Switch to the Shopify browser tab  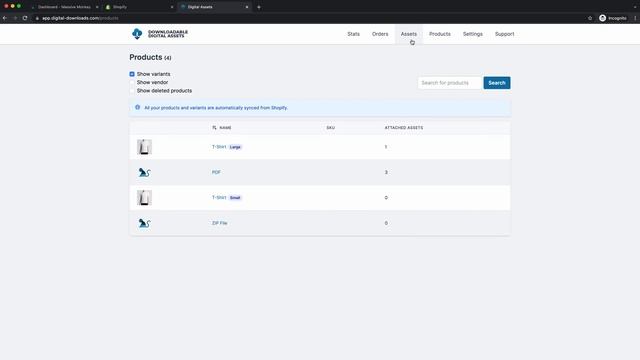pos(139,7)
